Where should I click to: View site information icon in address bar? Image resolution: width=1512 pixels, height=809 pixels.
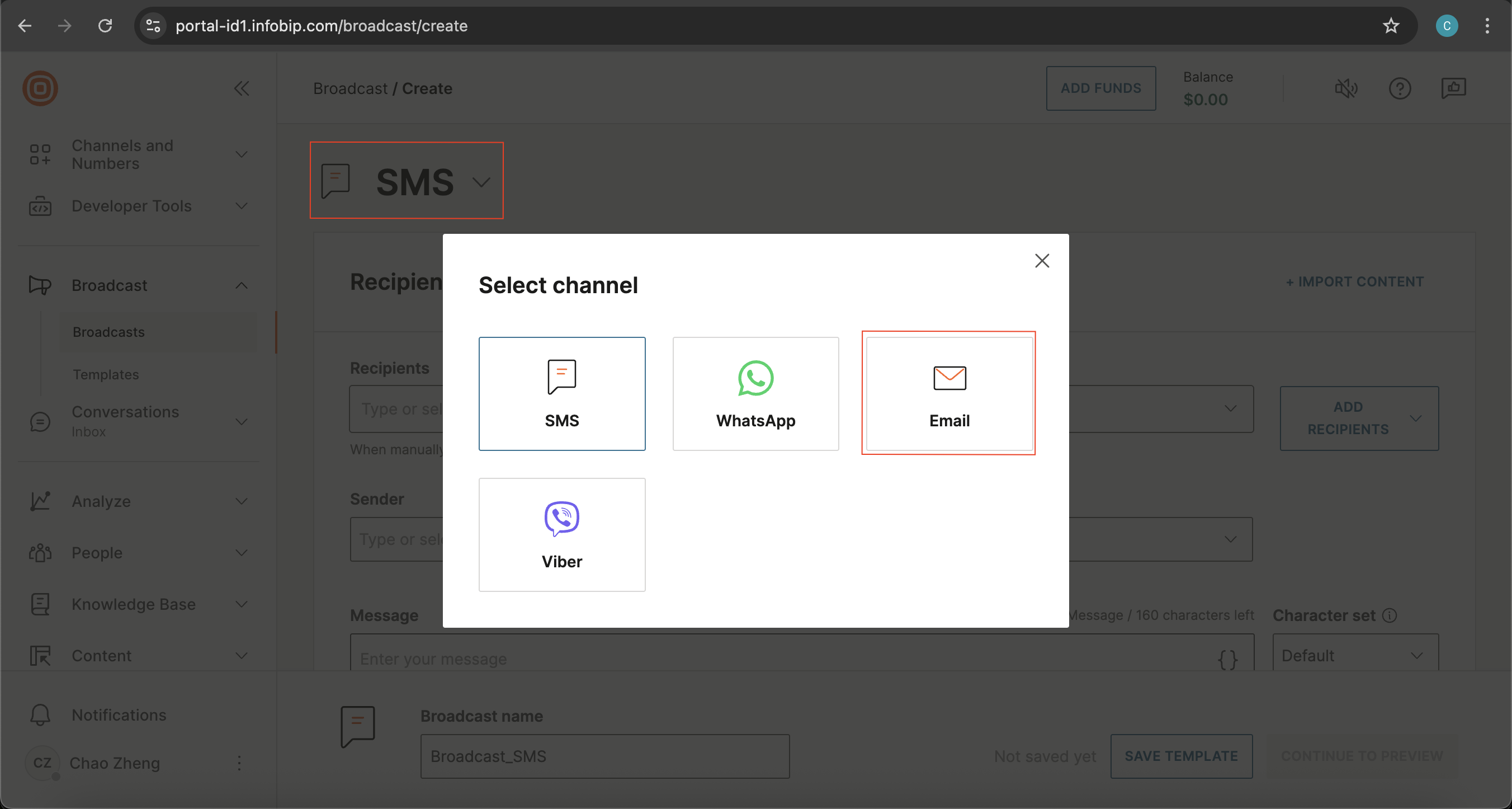[153, 26]
